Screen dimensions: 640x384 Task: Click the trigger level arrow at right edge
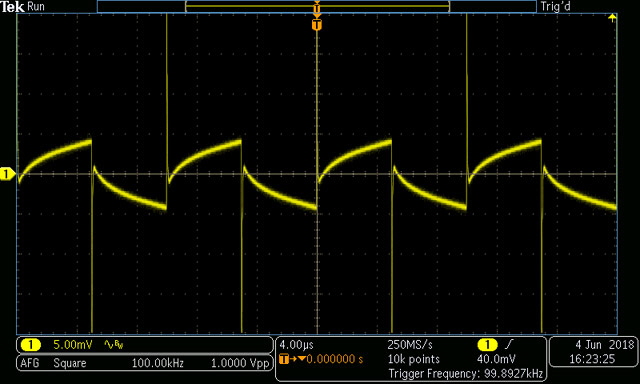point(612,18)
